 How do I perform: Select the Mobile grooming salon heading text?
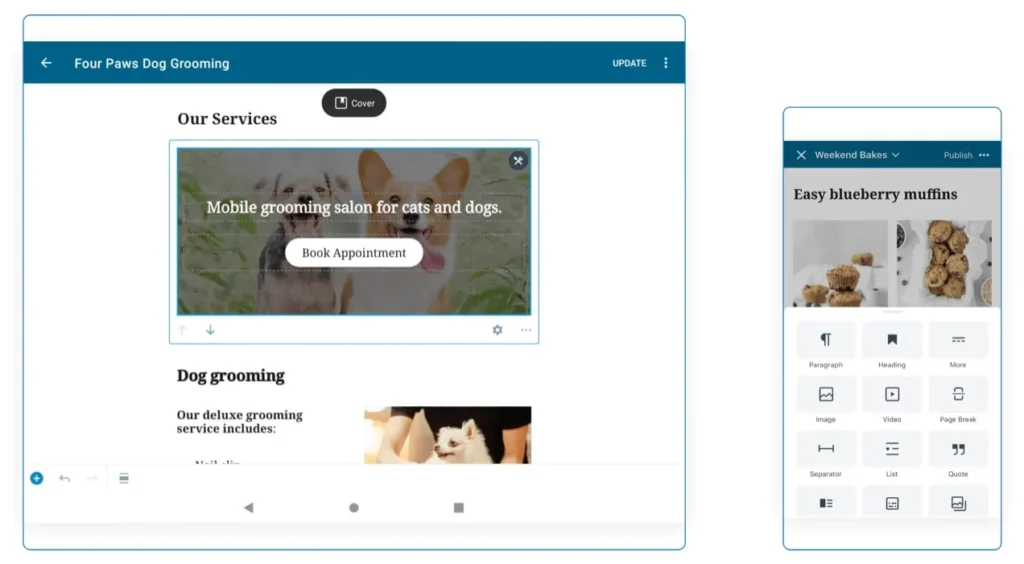point(354,208)
